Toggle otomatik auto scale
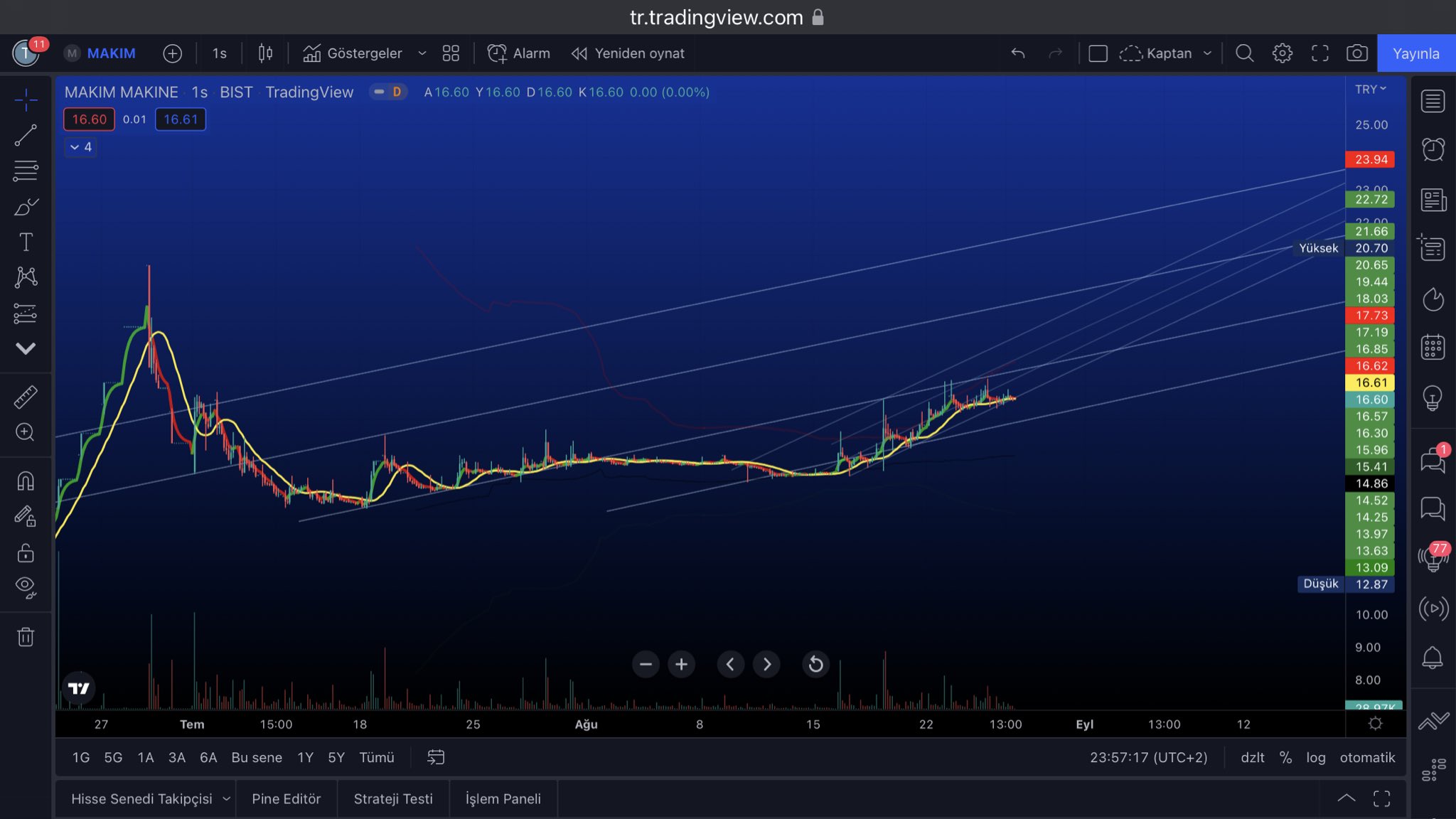Viewport: 1456px width, 819px height. coord(1367,758)
